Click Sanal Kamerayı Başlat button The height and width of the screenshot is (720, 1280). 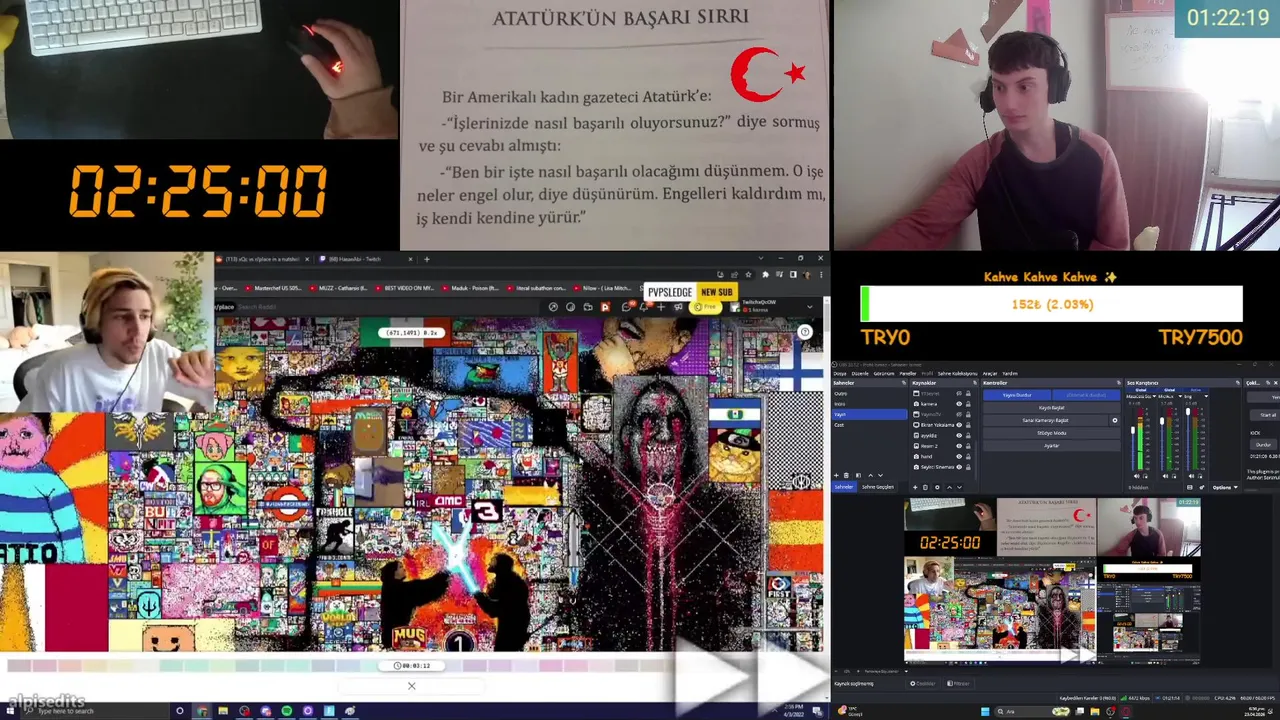pyautogui.click(x=1045, y=420)
